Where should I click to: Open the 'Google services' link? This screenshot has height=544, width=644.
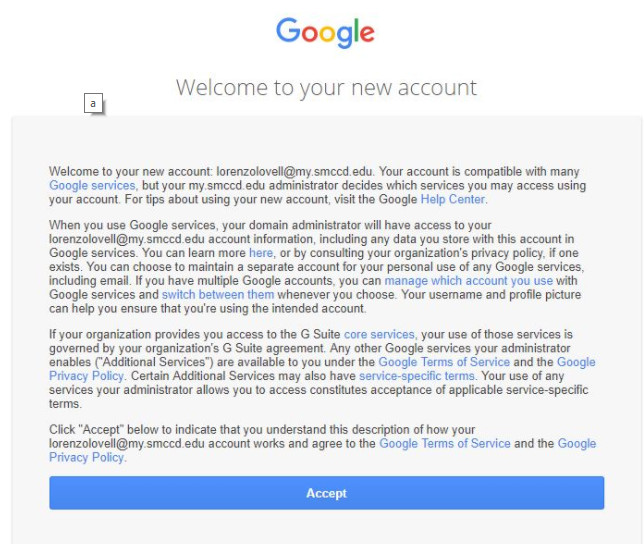[92, 186]
